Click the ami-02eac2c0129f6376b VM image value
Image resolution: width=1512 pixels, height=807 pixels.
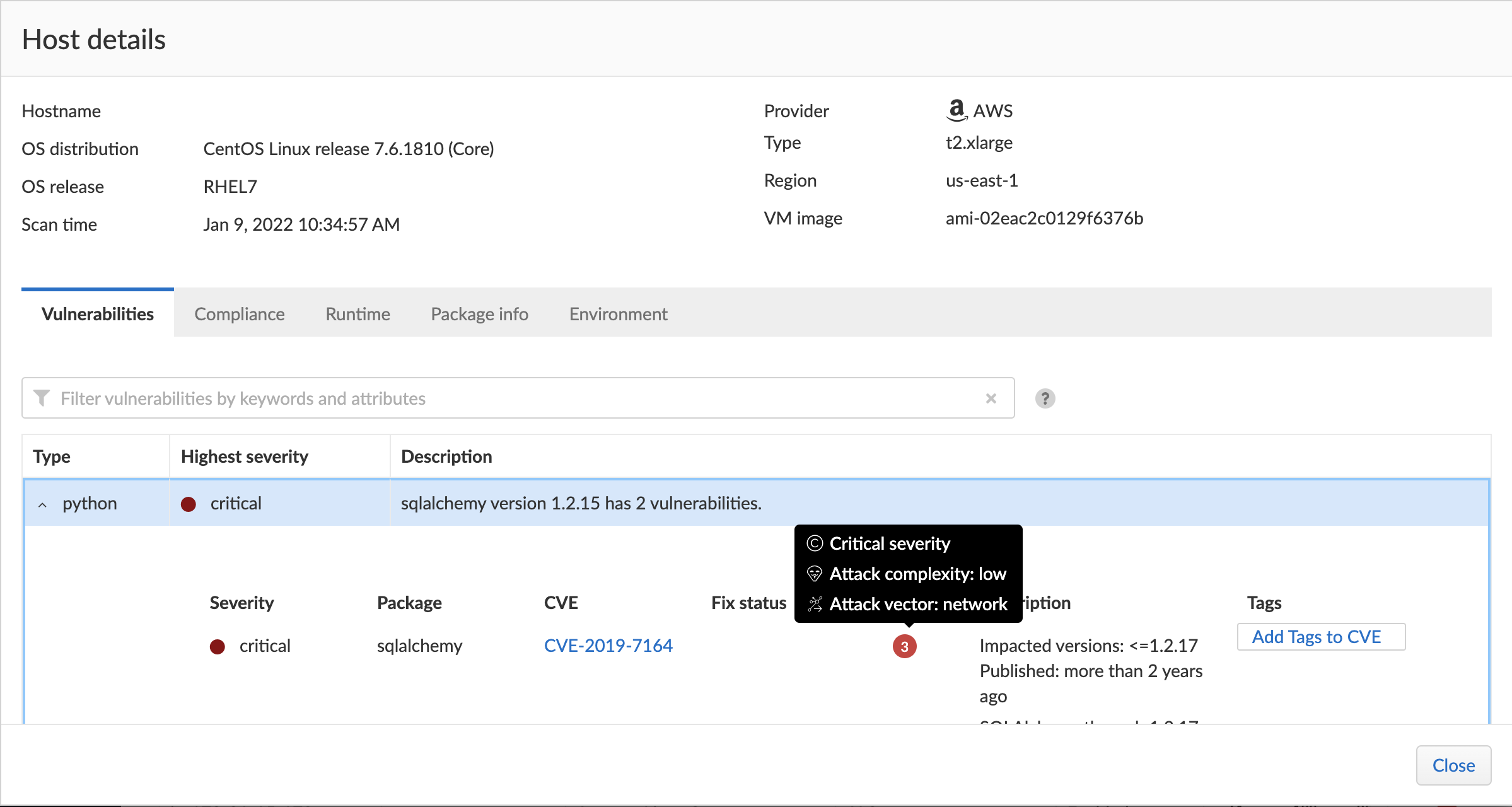click(1044, 218)
